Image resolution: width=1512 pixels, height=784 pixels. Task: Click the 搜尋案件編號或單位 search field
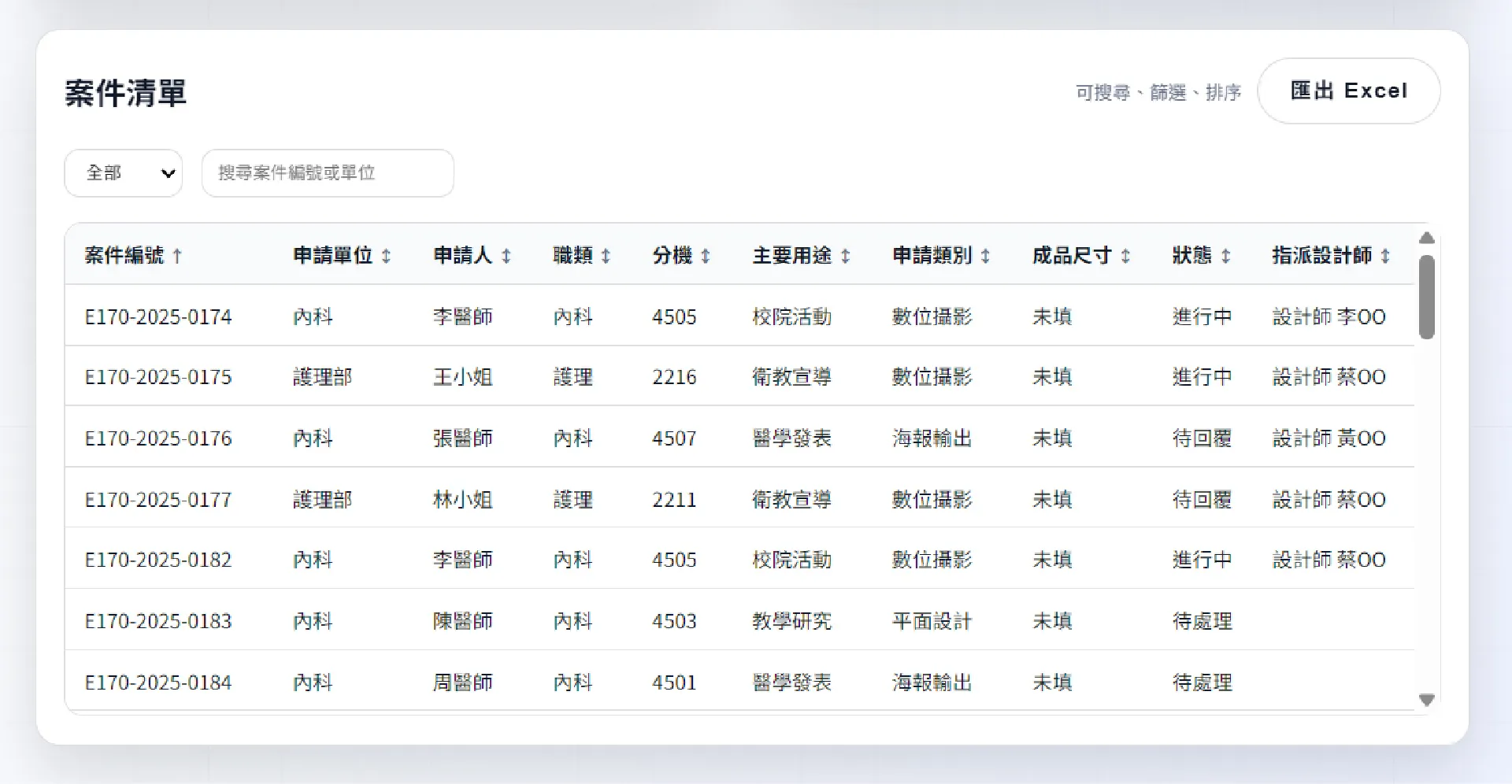[328, 172]
